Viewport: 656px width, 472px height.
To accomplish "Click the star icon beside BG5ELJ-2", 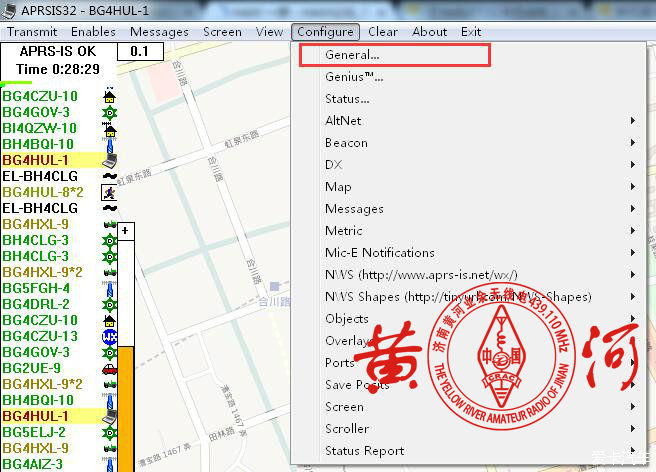I will (x=109, y=432).
